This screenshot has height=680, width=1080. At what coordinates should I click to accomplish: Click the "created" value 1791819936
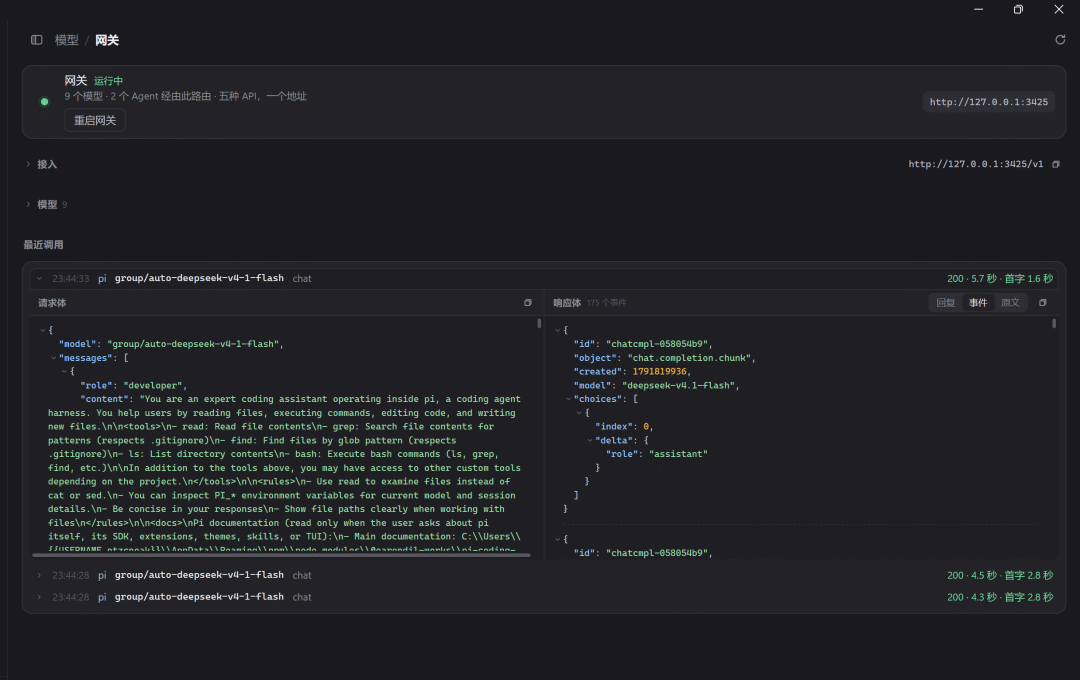click(x=659, y=371)
